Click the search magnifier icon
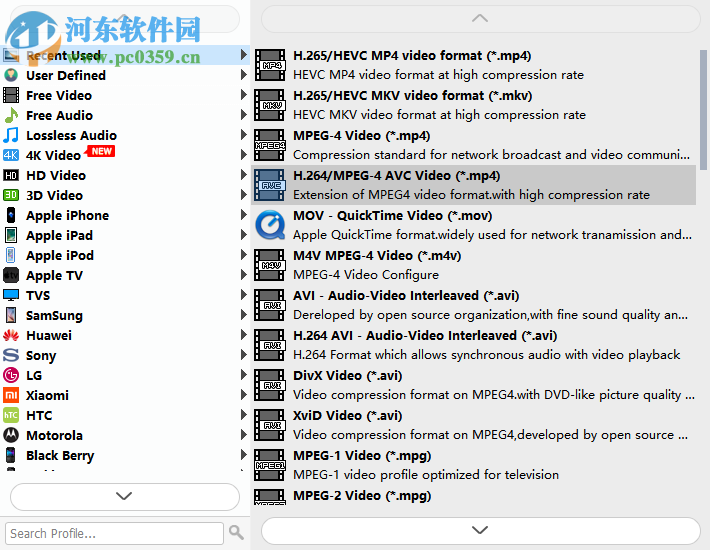 coord(236,532)
